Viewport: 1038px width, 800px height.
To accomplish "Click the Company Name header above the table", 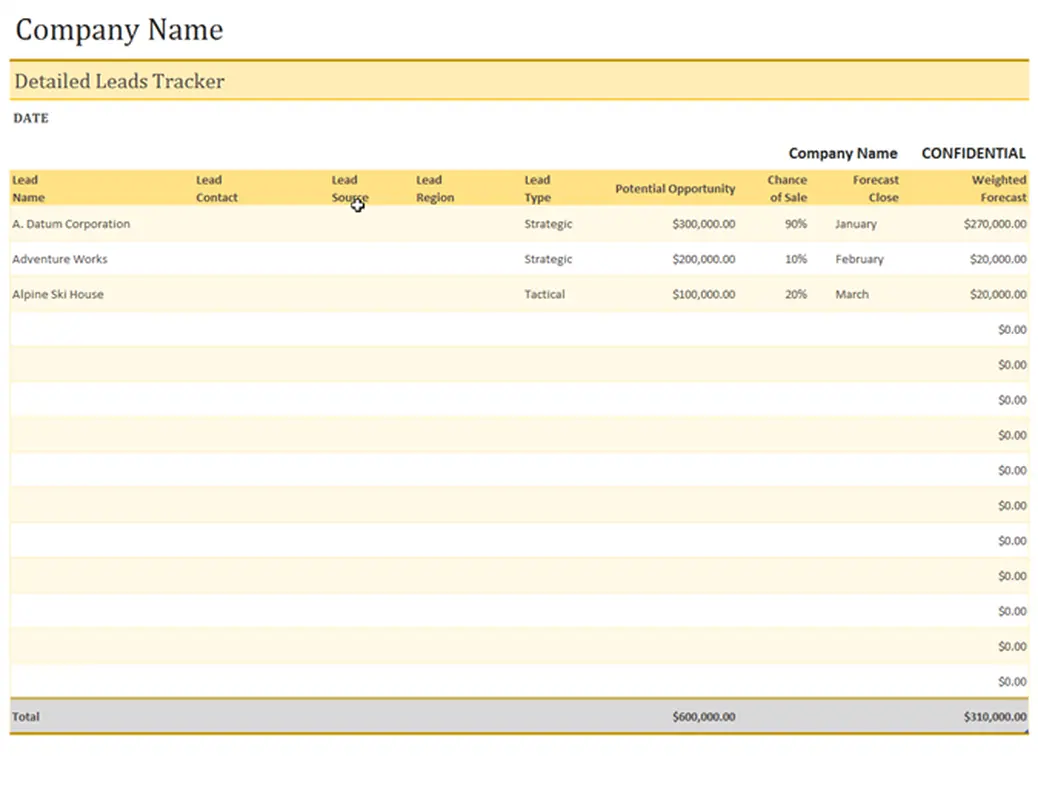I will click(x=843, y=153).
